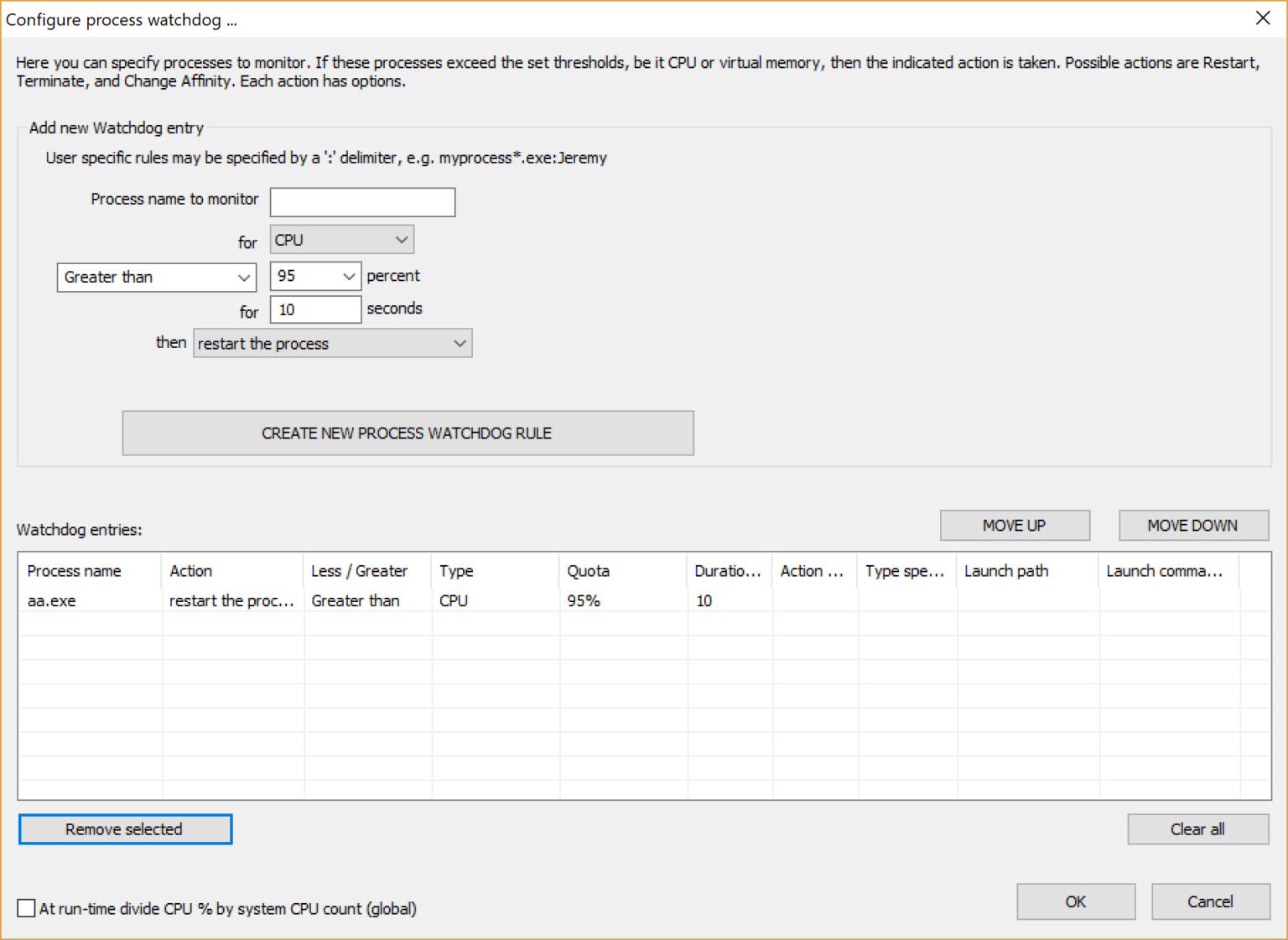Viewport: 1288px width, 940px height.
Task: Click the Clear all button
Action: [x=1197, y=829]
